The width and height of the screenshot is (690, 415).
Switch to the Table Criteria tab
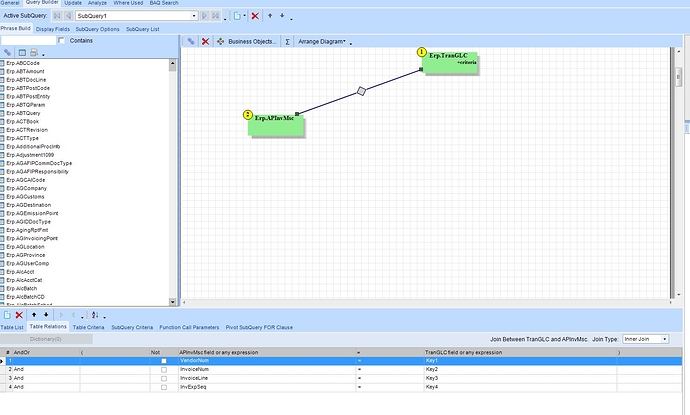[x=88, y=327]
